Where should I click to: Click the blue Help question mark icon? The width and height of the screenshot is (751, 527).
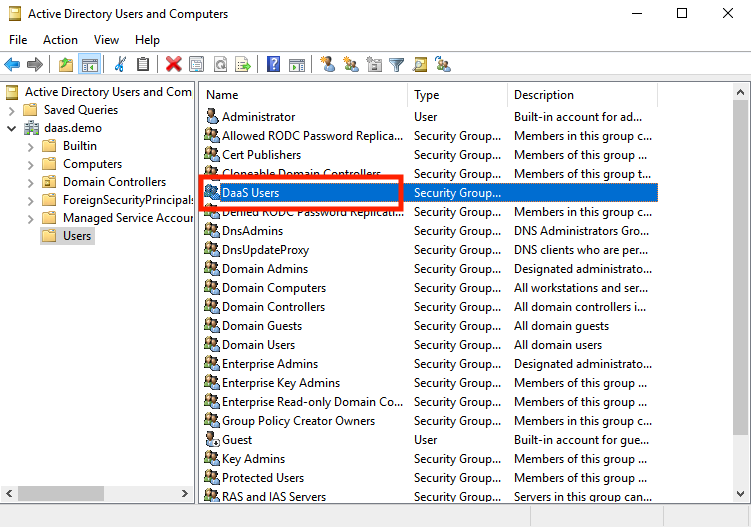273,64
